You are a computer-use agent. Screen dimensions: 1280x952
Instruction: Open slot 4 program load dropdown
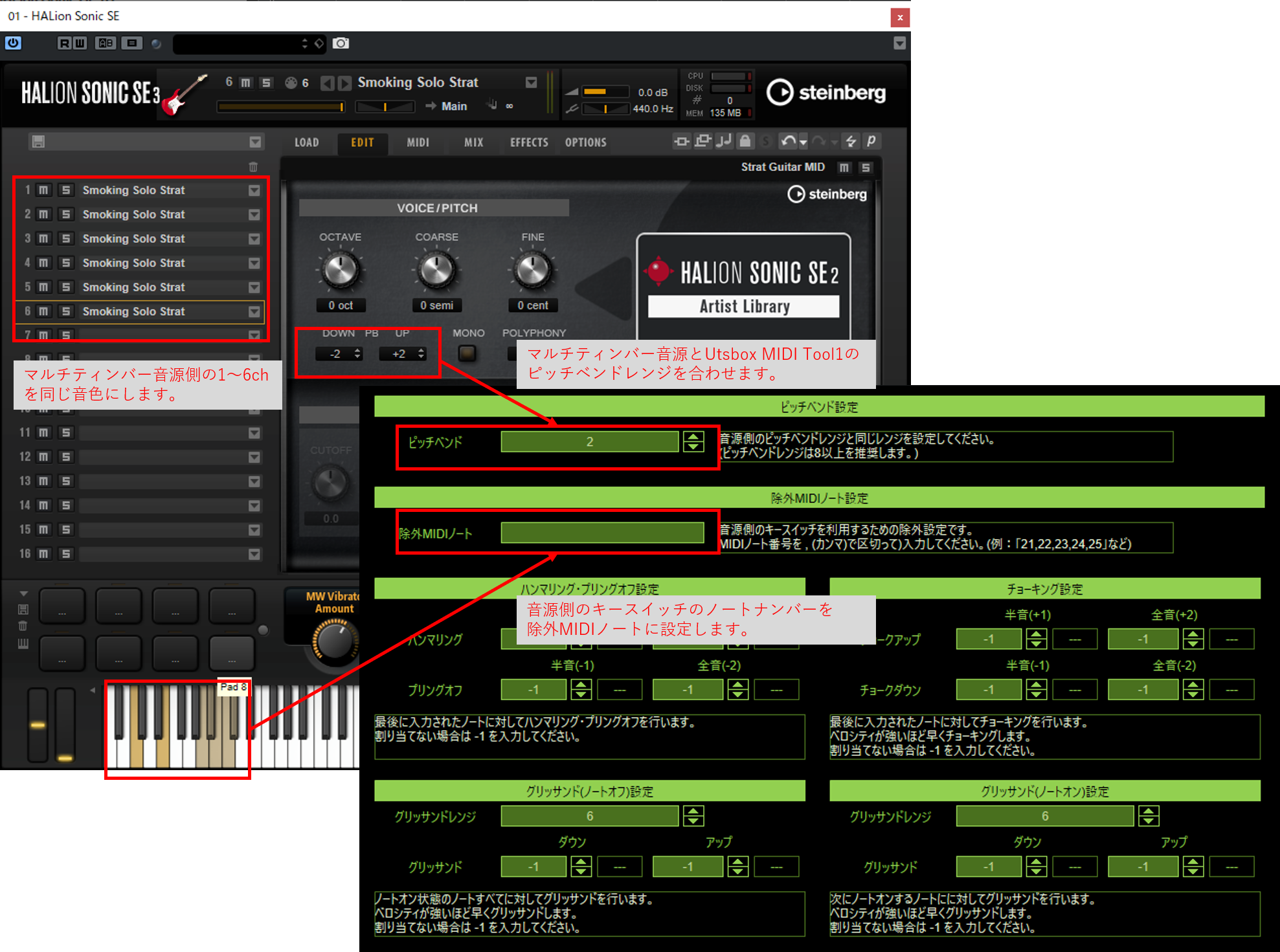click(254, 263)
